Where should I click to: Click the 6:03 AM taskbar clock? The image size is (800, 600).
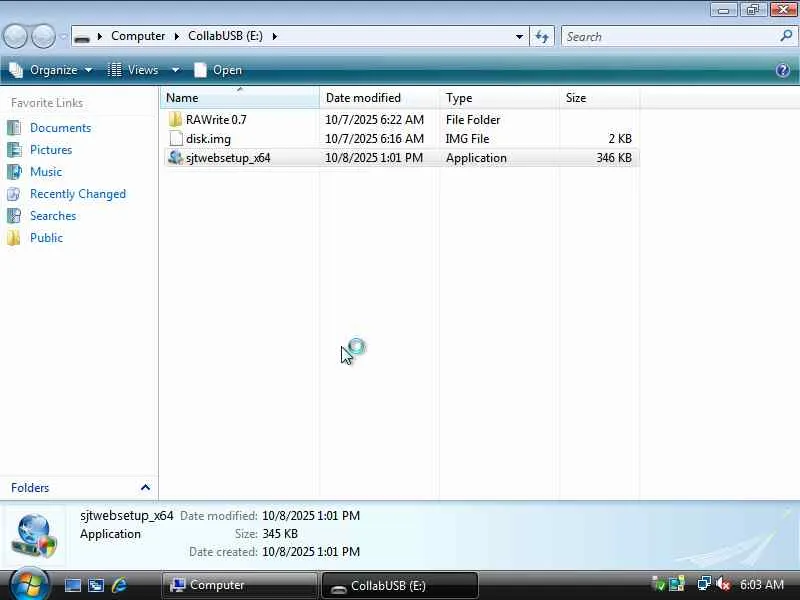click(762, 584)
